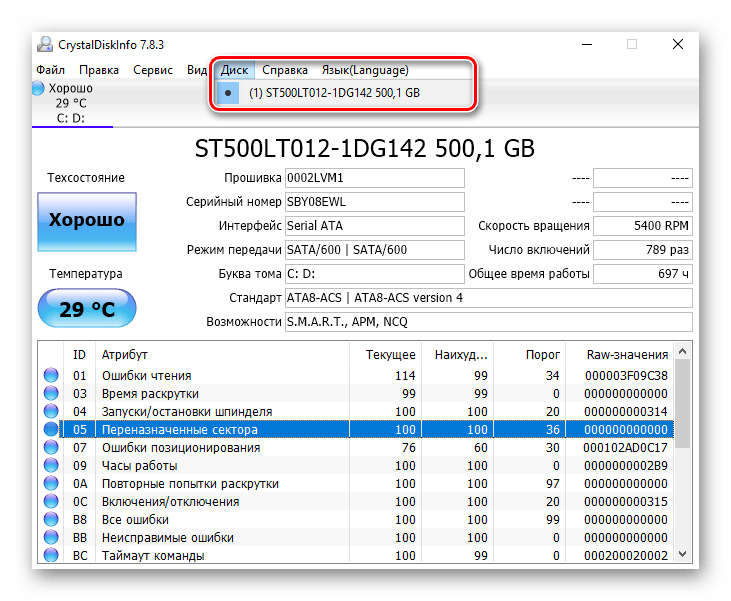The width and height of the screenshot is (731, 601).
Task: Click the disk title ST500LT012-1DG142 500,1 GB
Action: coord(365,149)
